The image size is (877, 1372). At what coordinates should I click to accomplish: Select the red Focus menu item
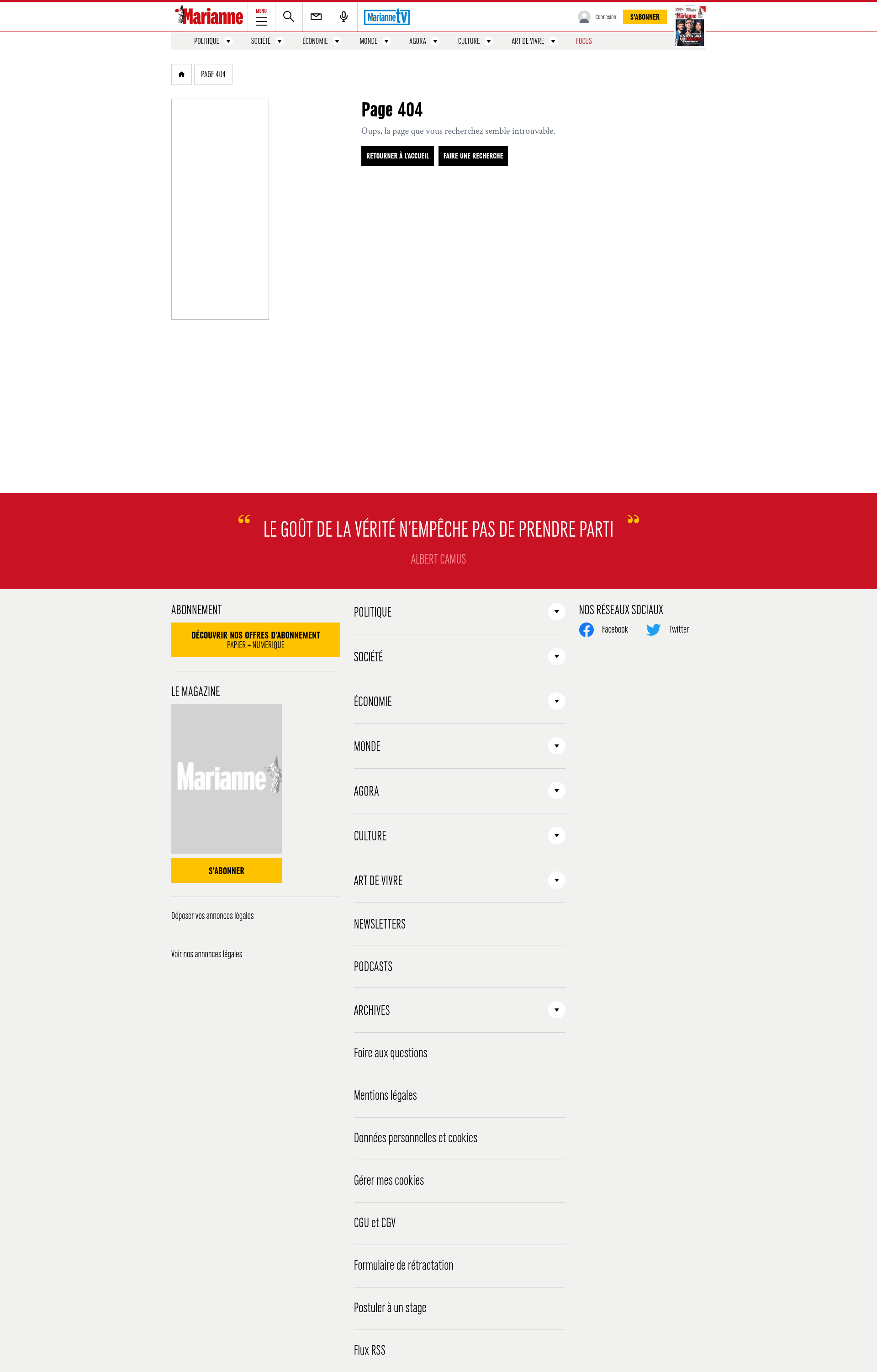click(584, 41)
